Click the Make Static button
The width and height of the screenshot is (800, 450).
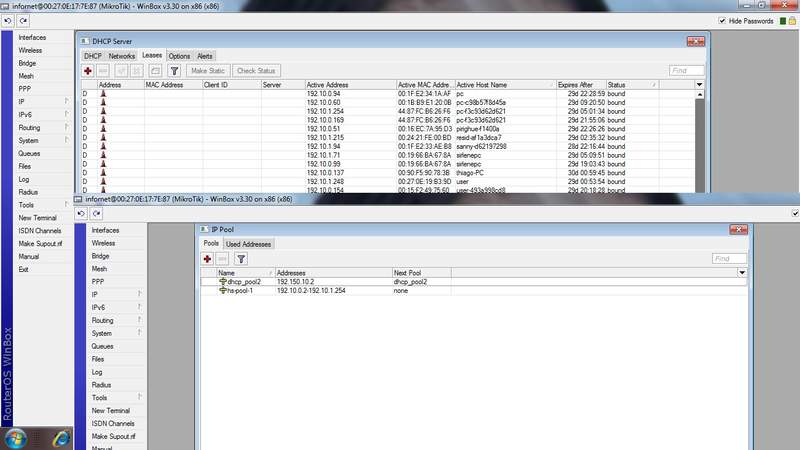[208, 71]
